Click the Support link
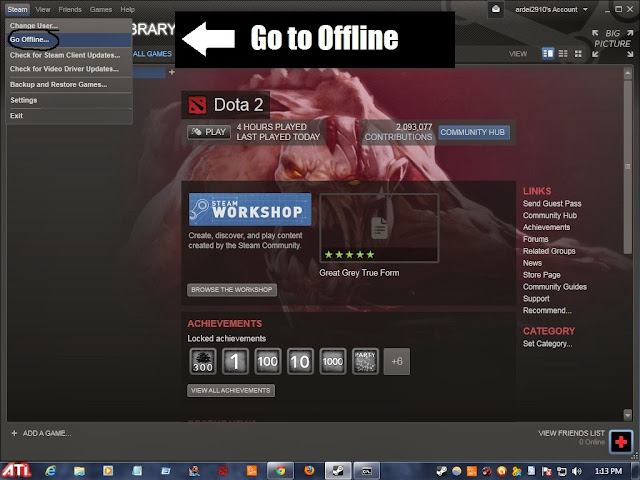 [x=536, y=298]
